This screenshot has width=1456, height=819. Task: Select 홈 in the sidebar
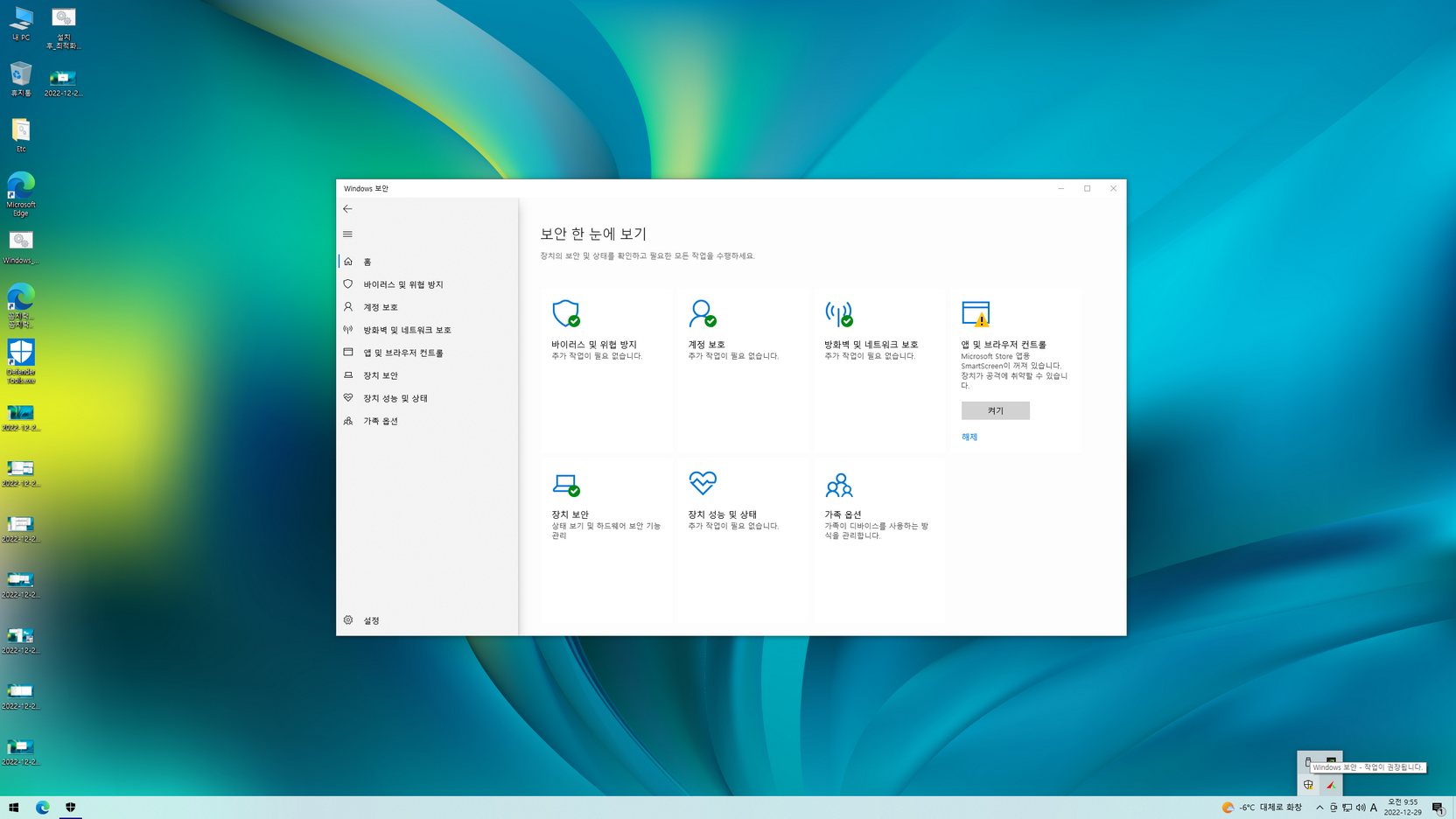pos(428,262)
